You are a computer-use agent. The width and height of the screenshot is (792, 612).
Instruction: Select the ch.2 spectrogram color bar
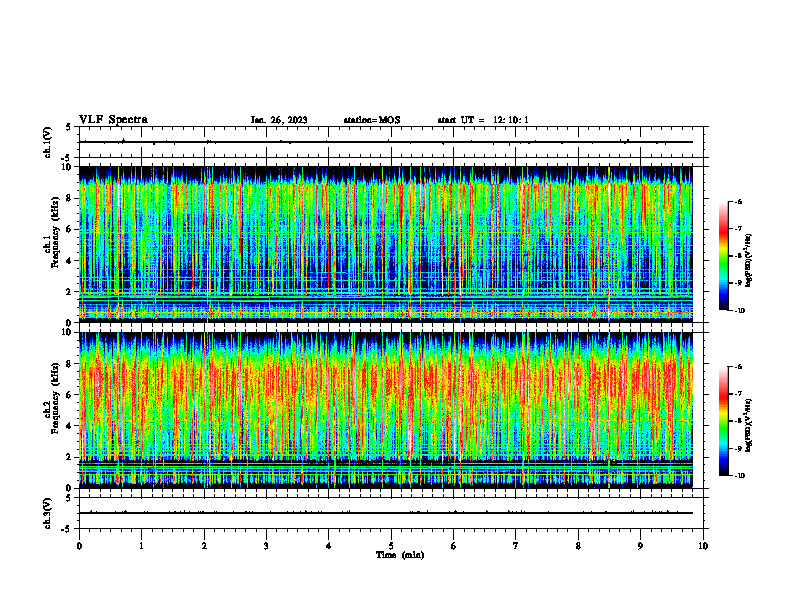(723, 421)
